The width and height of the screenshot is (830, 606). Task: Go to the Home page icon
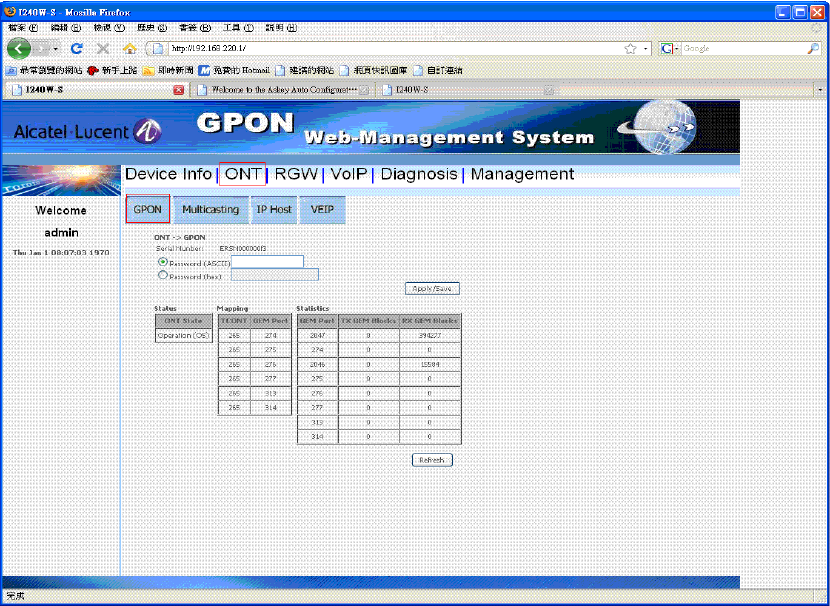pyautogui.click(x=130, y=49)
